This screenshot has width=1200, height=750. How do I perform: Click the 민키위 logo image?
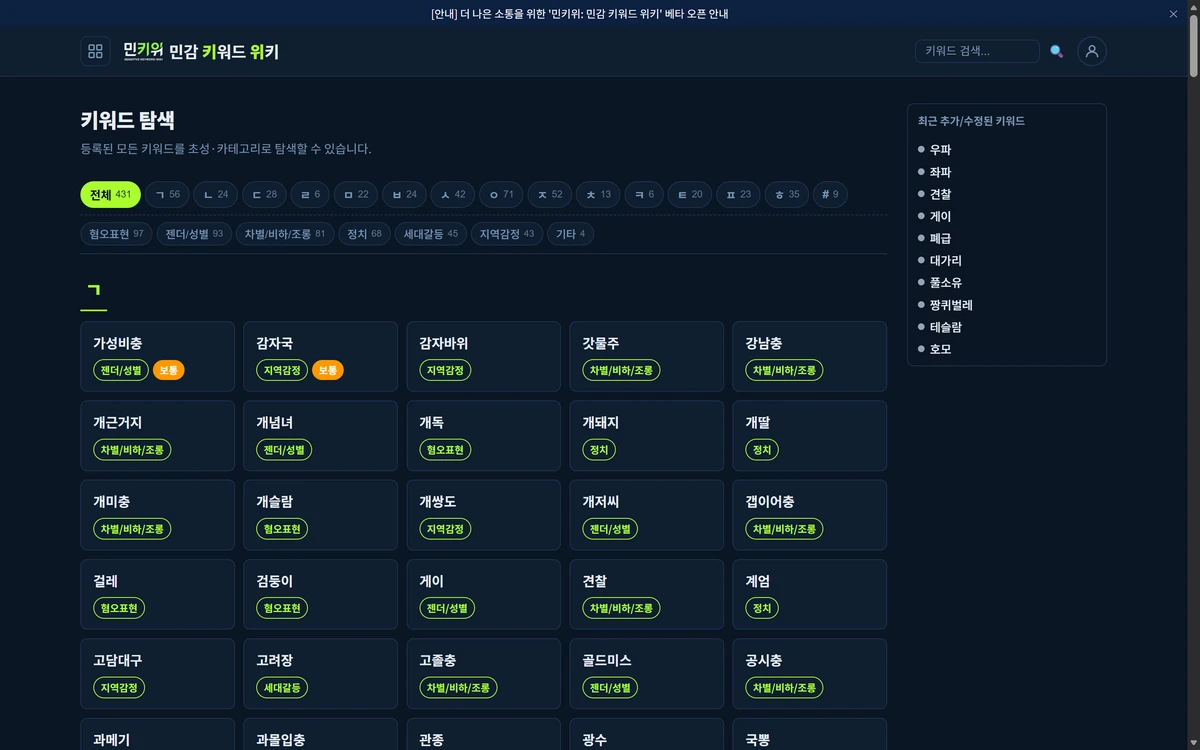(x=143, y=51)
